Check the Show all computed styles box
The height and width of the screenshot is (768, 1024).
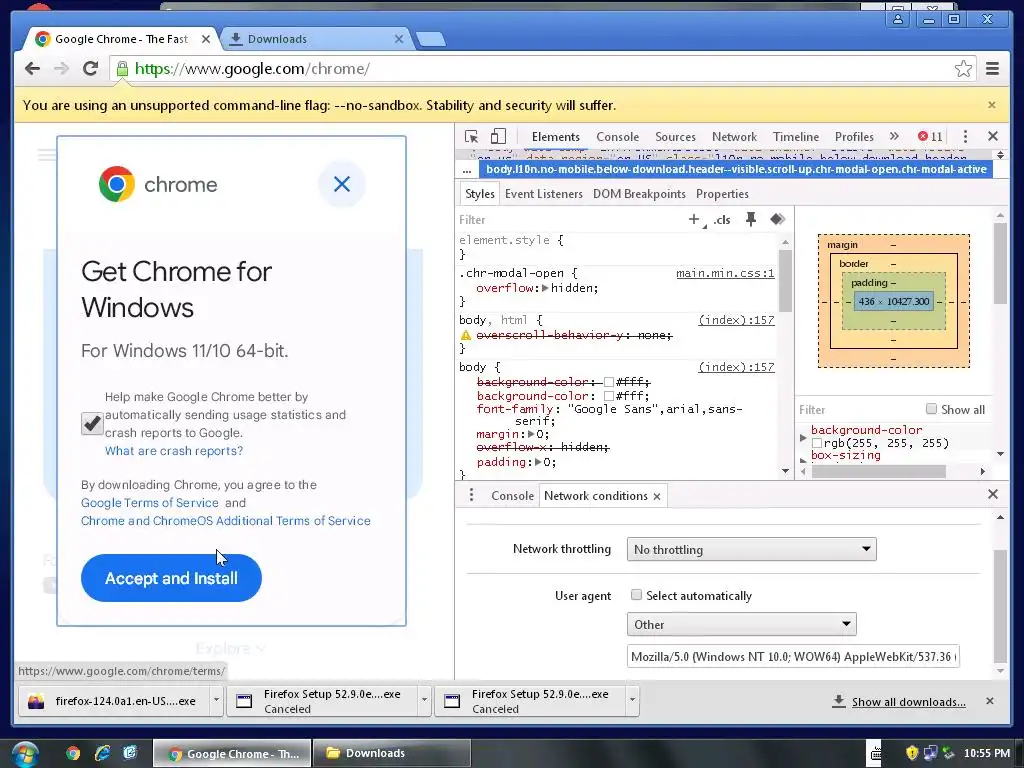(931, 409)
